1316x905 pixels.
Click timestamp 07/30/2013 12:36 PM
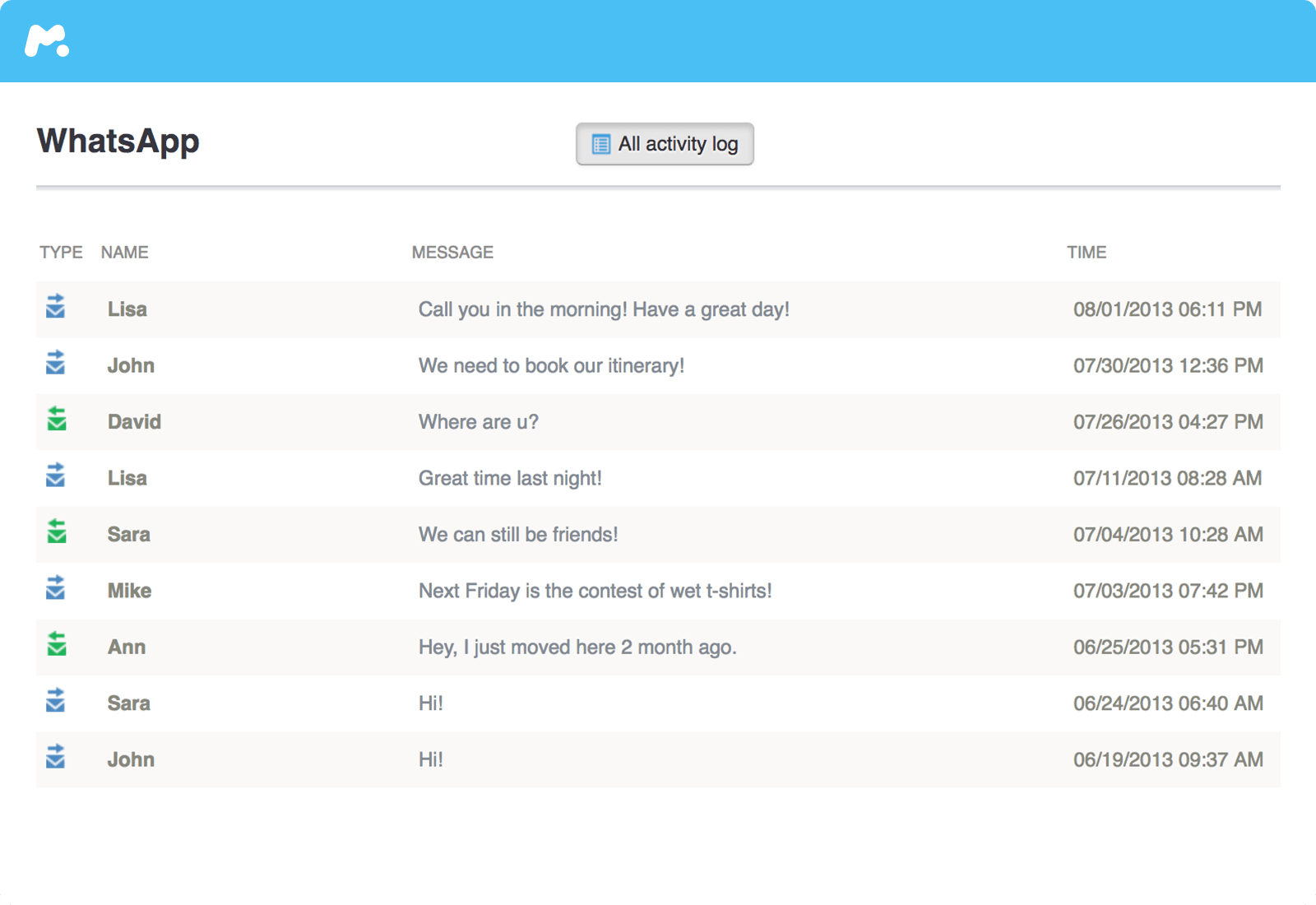pyautogui.click(x=1168, y=365)
